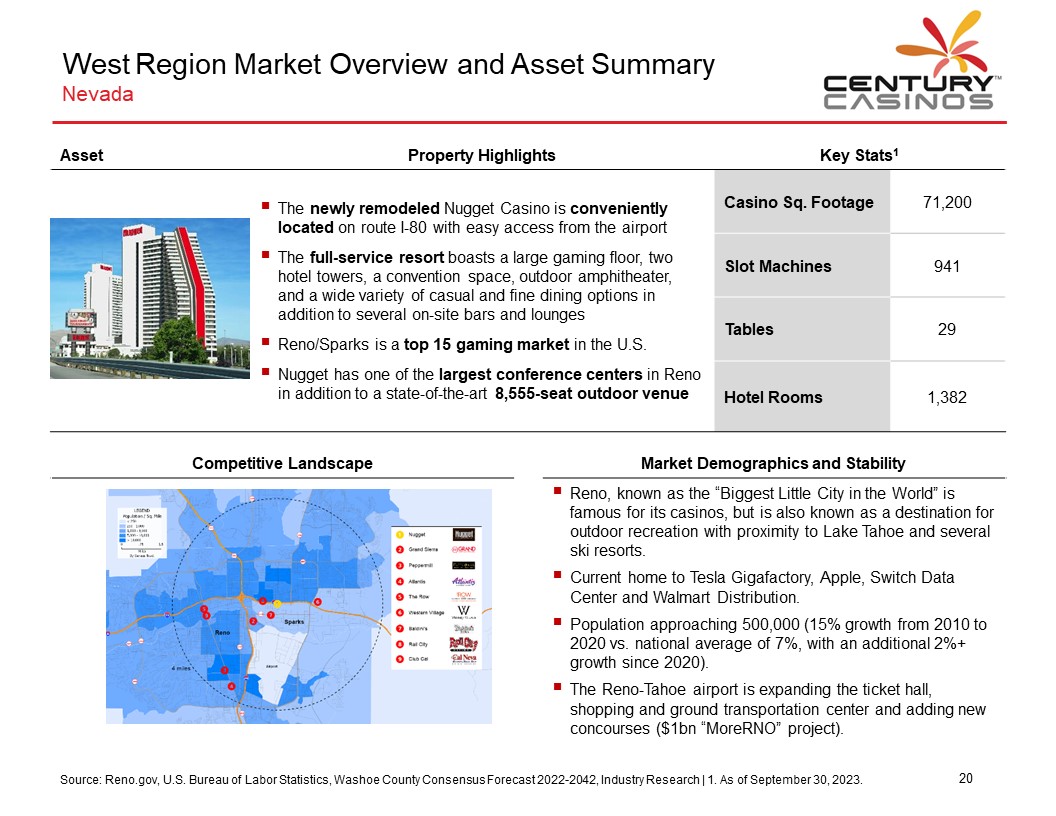This screenshot has height=816, width=1056.
Task: Click the Tesla Gigafactory bullet text
Action: click(x=762, y=587)
